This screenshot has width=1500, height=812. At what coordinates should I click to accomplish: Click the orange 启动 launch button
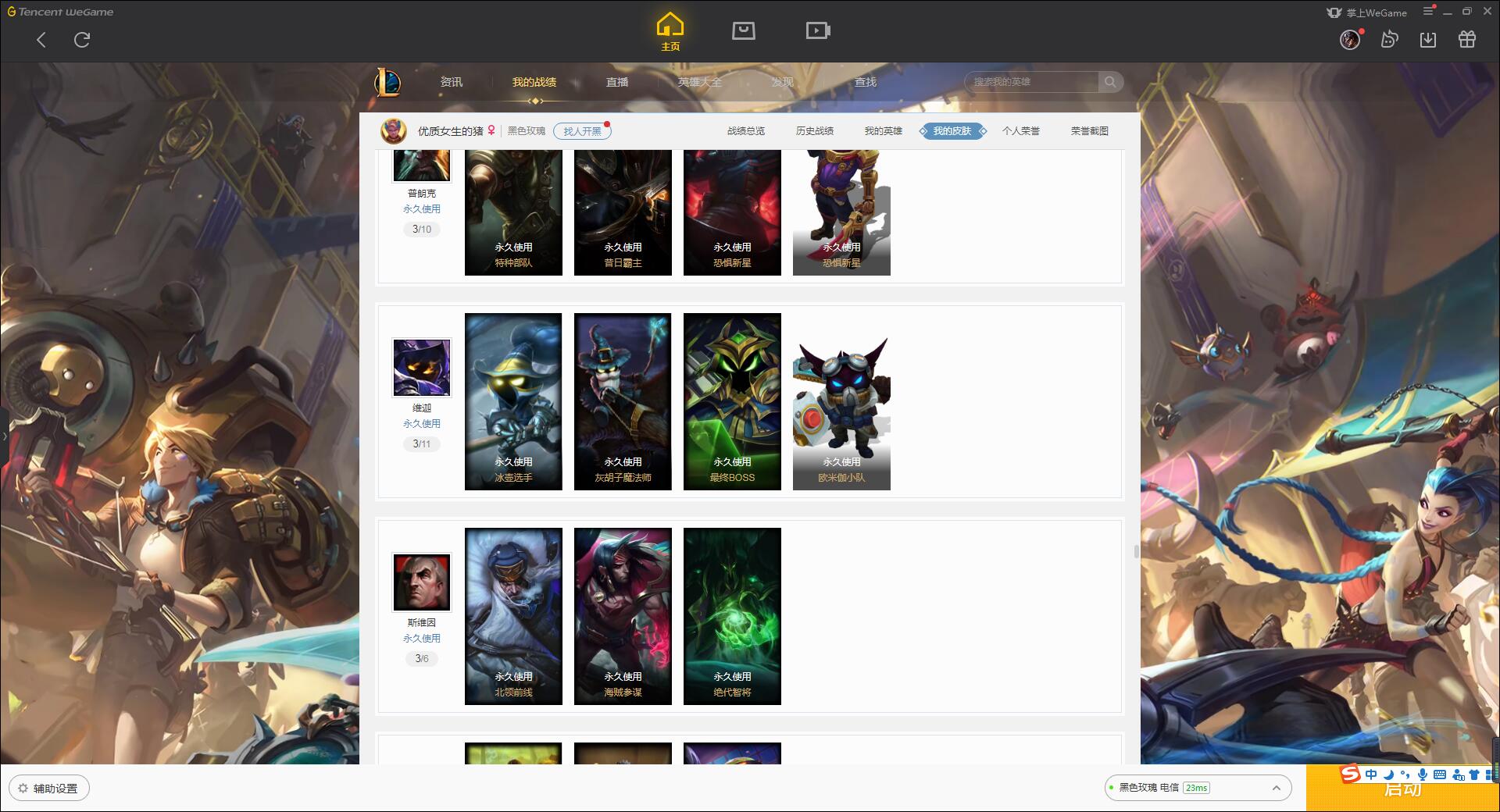pyautogui.click(x=1402, y=789)
